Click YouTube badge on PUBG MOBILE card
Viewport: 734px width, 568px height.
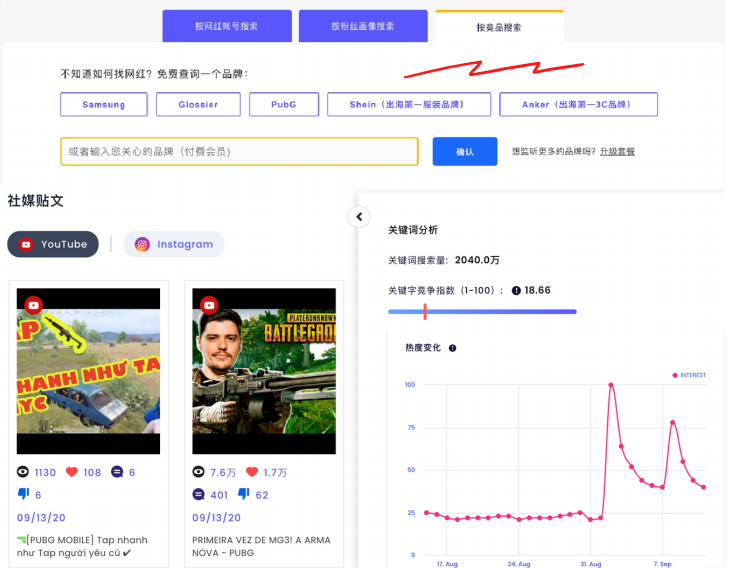[x=34, y=305]
